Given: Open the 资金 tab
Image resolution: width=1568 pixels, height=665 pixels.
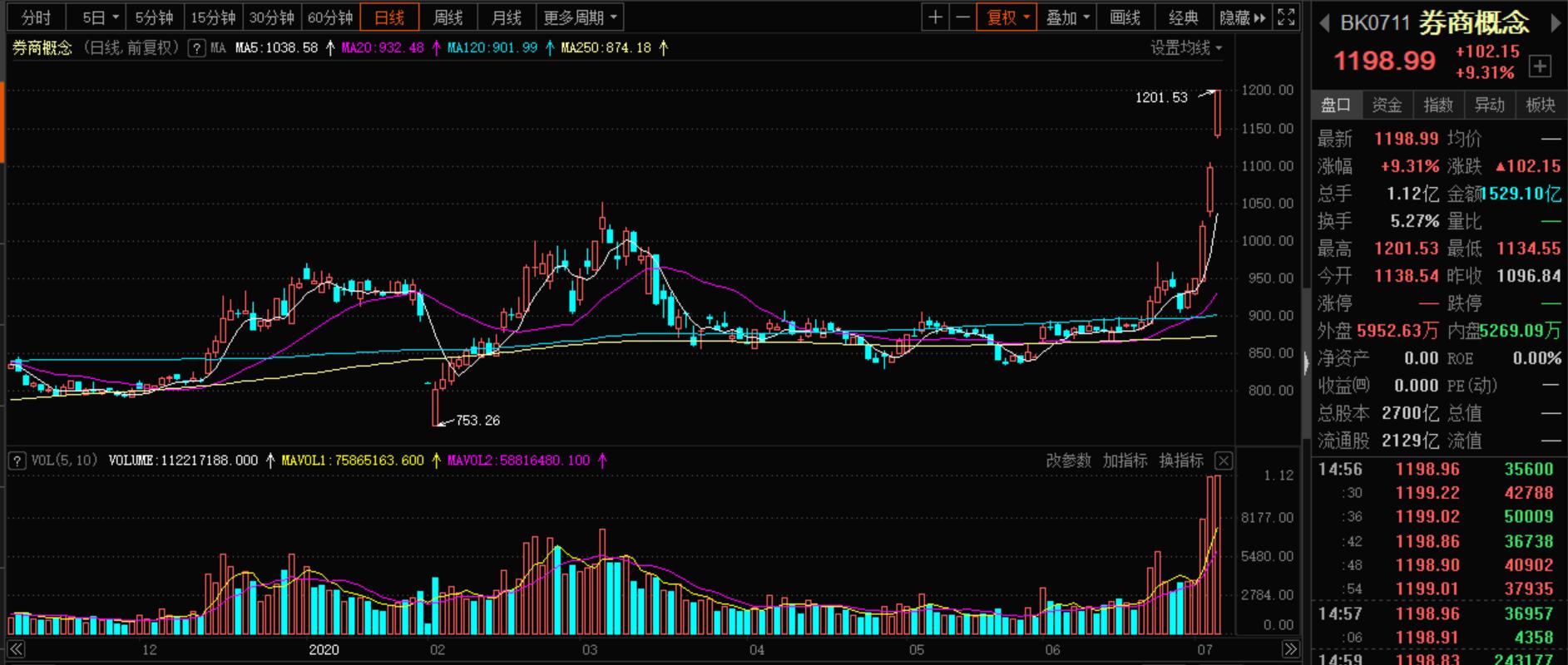Looking at the screenshot, I should click(1387, 105).
